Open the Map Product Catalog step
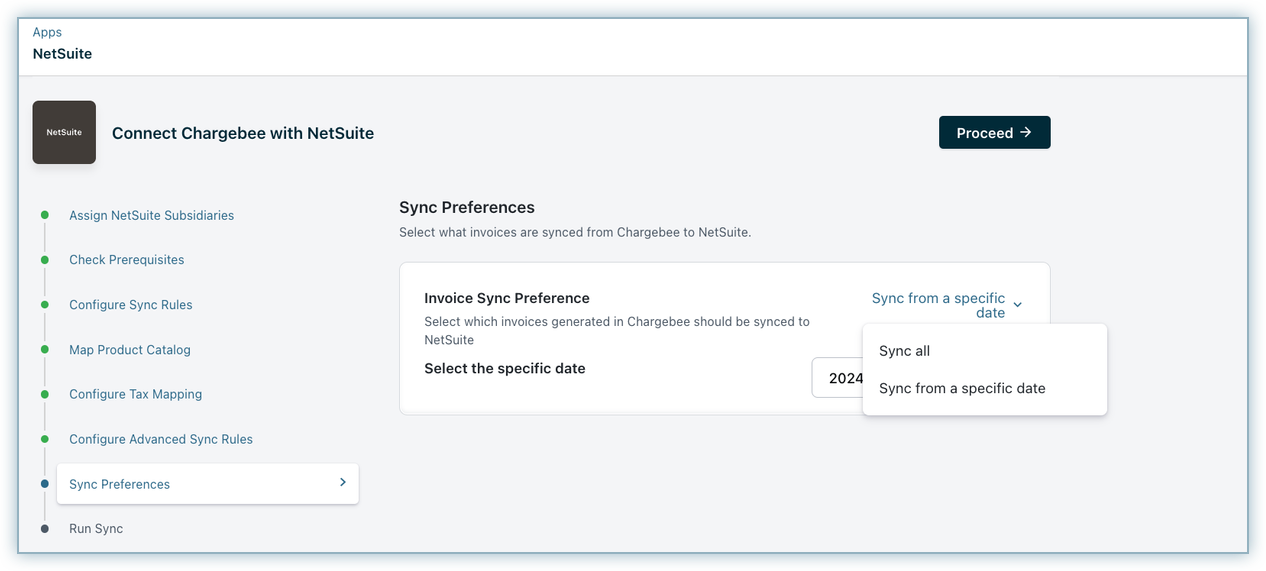 pyautogui.click(x=129, y=350)
